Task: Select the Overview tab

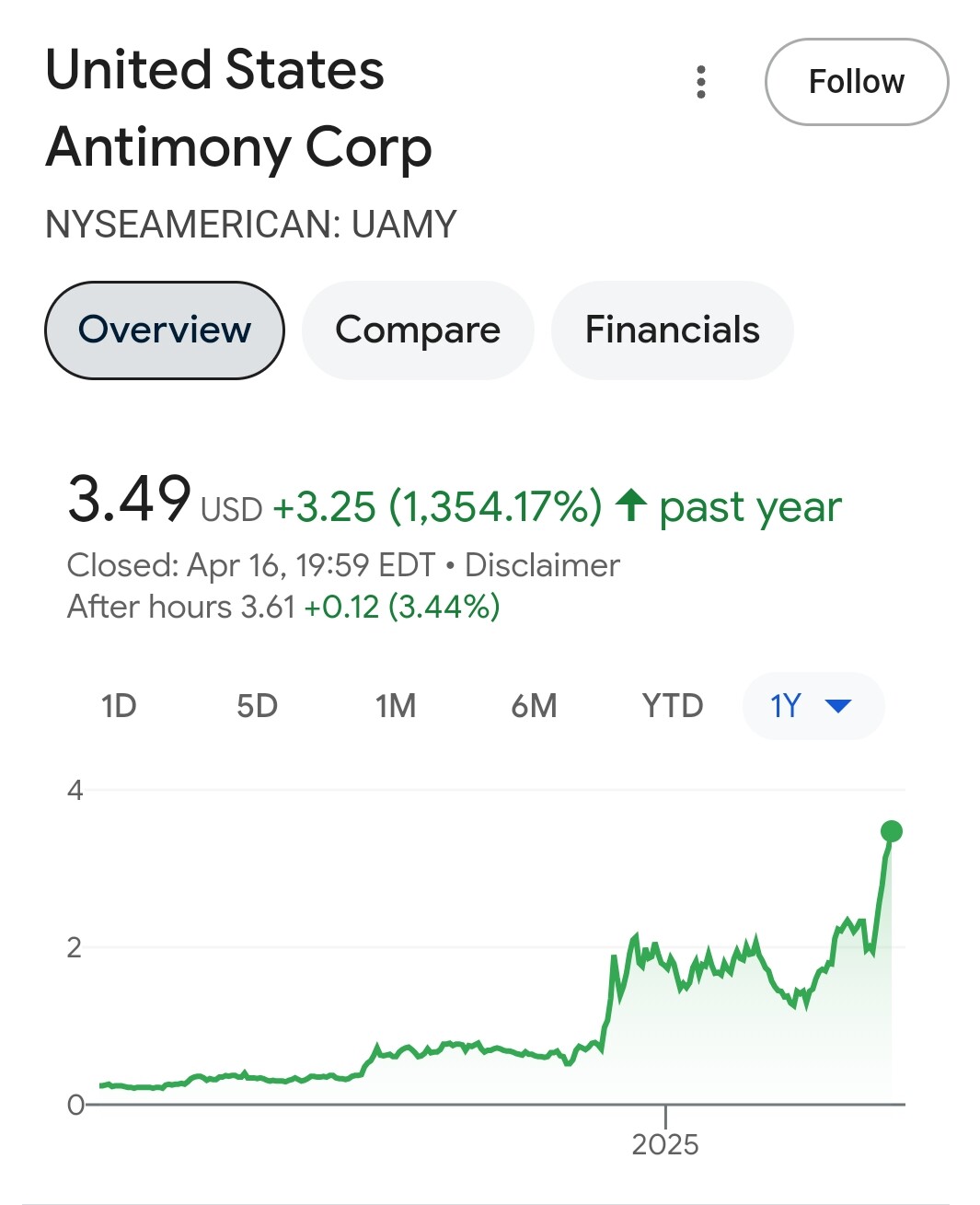Action: [x=165, y=330]
